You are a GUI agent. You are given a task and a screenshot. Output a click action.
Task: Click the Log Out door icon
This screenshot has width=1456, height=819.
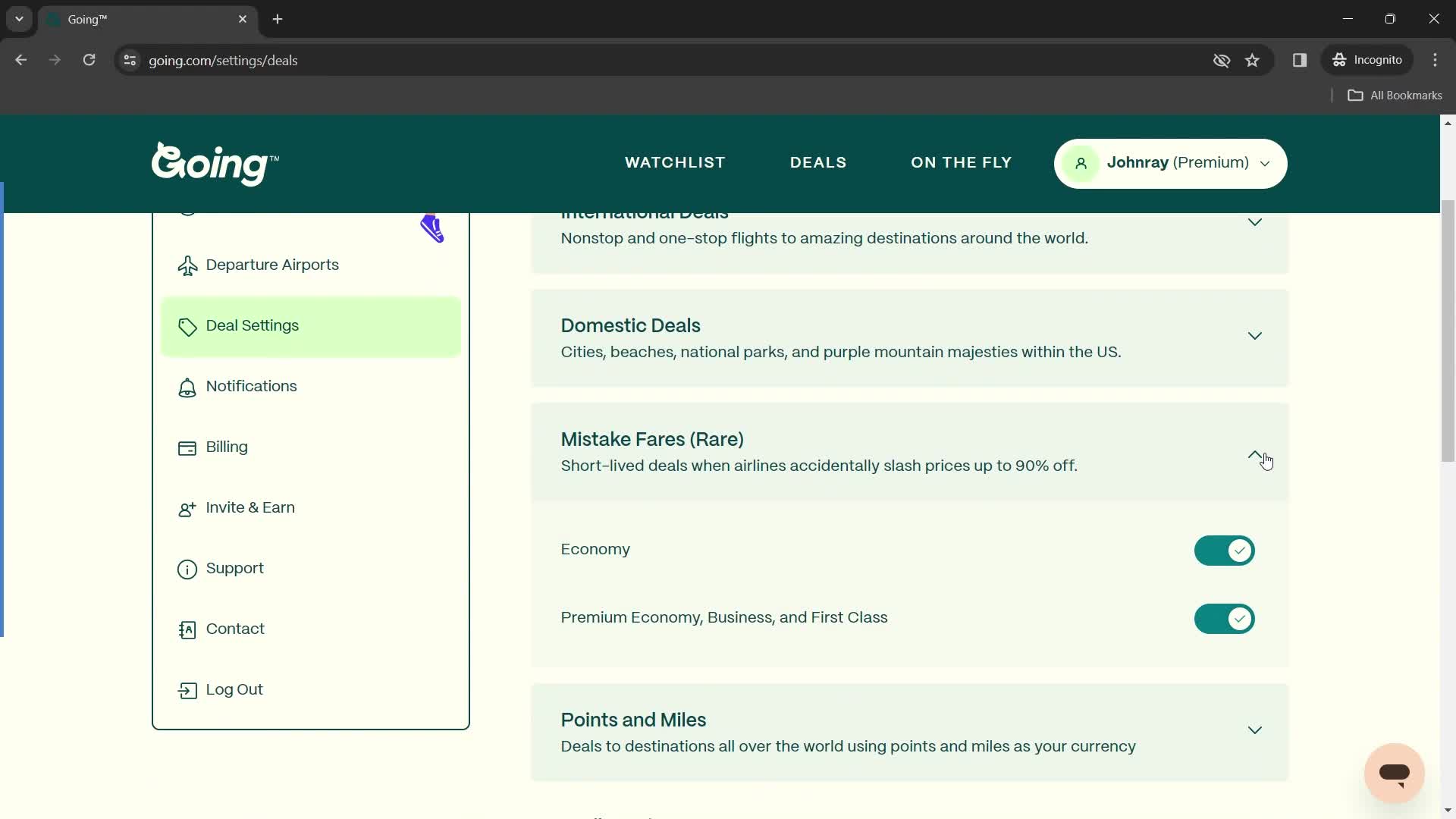coord(187,690)
